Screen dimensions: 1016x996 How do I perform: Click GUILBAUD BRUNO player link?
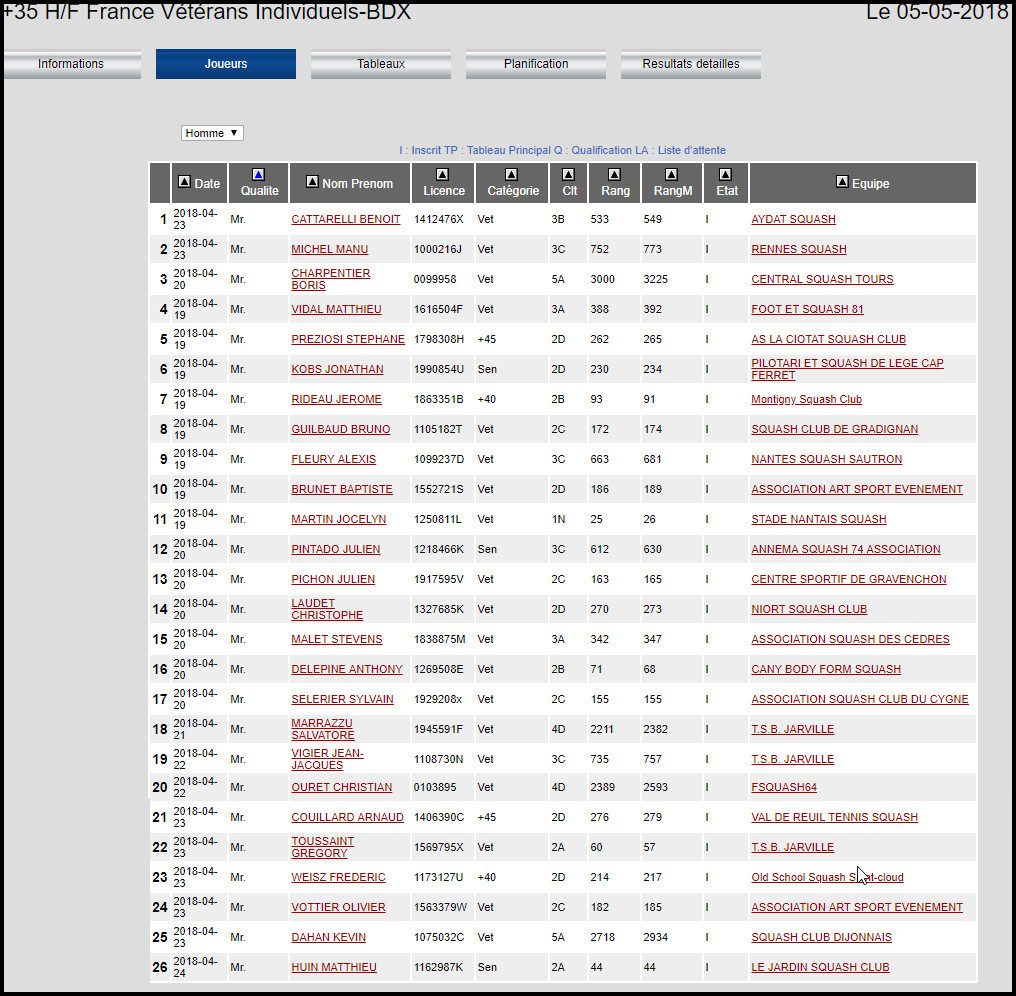[x=341, y=429]
